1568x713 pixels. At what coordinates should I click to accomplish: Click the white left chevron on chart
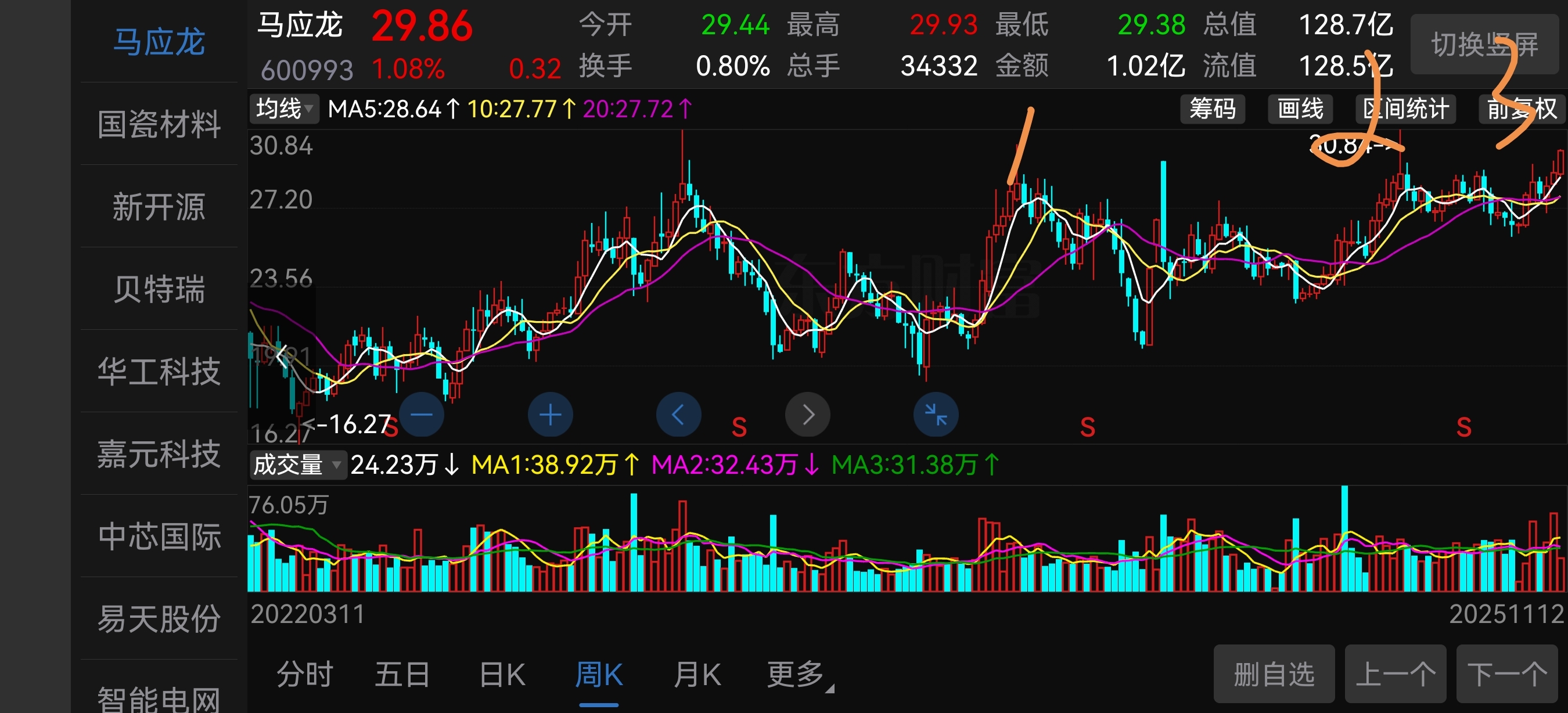point(281,356)
